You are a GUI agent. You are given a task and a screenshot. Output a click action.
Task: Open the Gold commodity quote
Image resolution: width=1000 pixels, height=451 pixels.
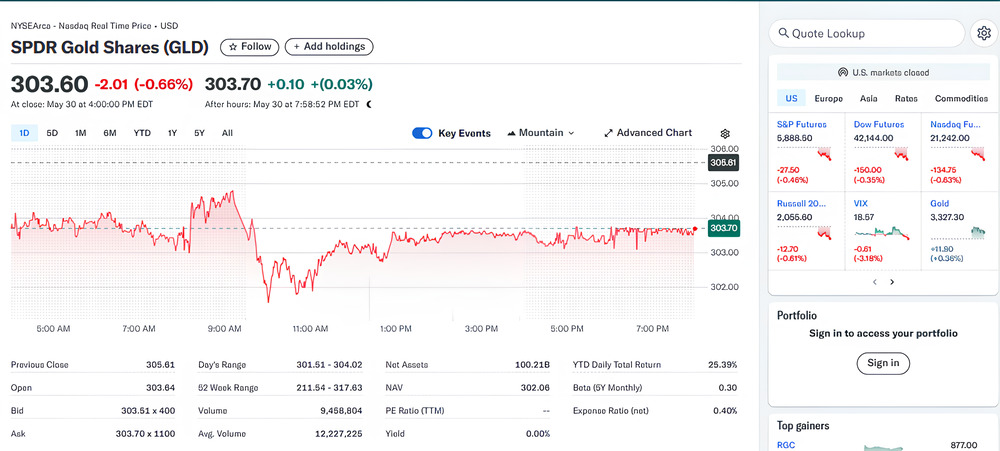pos(939,203)
